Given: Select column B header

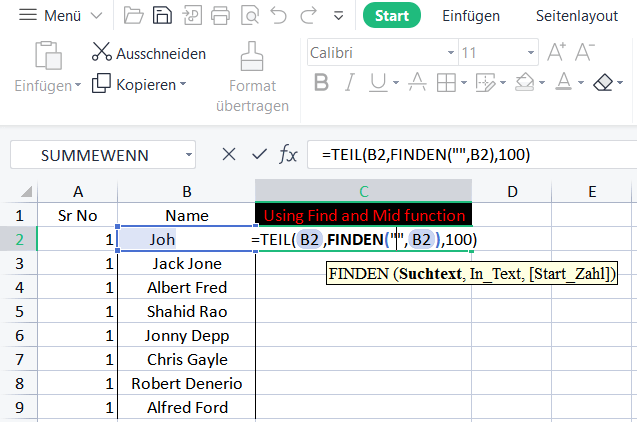Looking at the screenshot, I should pos(186,191).
